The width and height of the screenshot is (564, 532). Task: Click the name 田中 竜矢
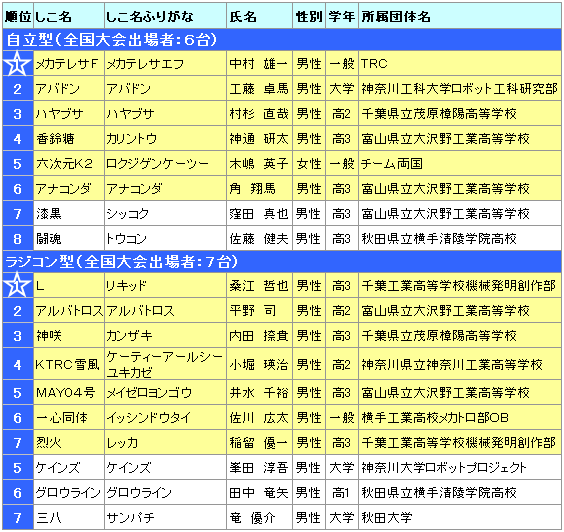[259, 492]
